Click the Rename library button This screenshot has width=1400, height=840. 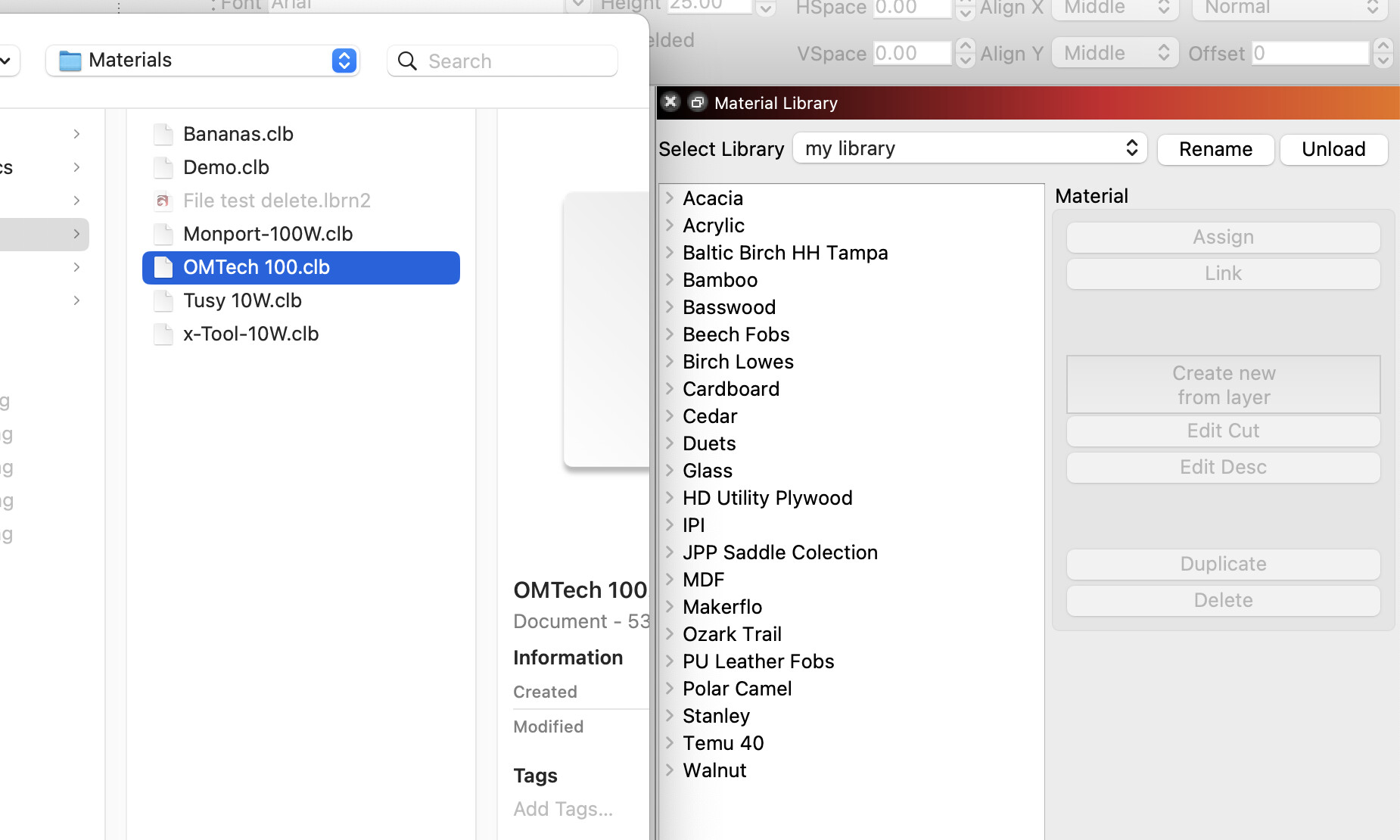click(1215, 149)
